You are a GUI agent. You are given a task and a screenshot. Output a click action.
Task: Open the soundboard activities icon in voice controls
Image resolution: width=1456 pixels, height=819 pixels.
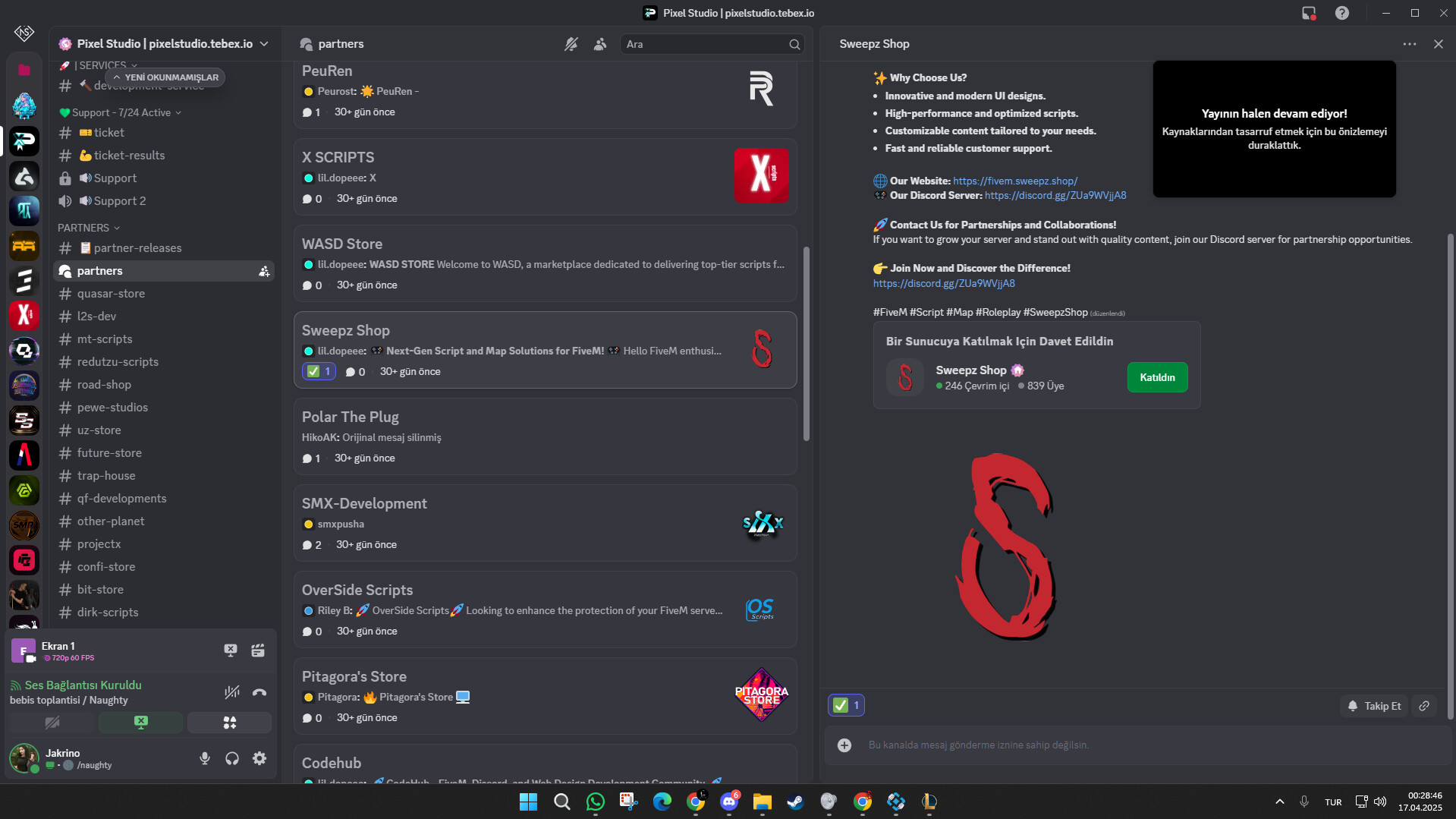tap(229, 723)
